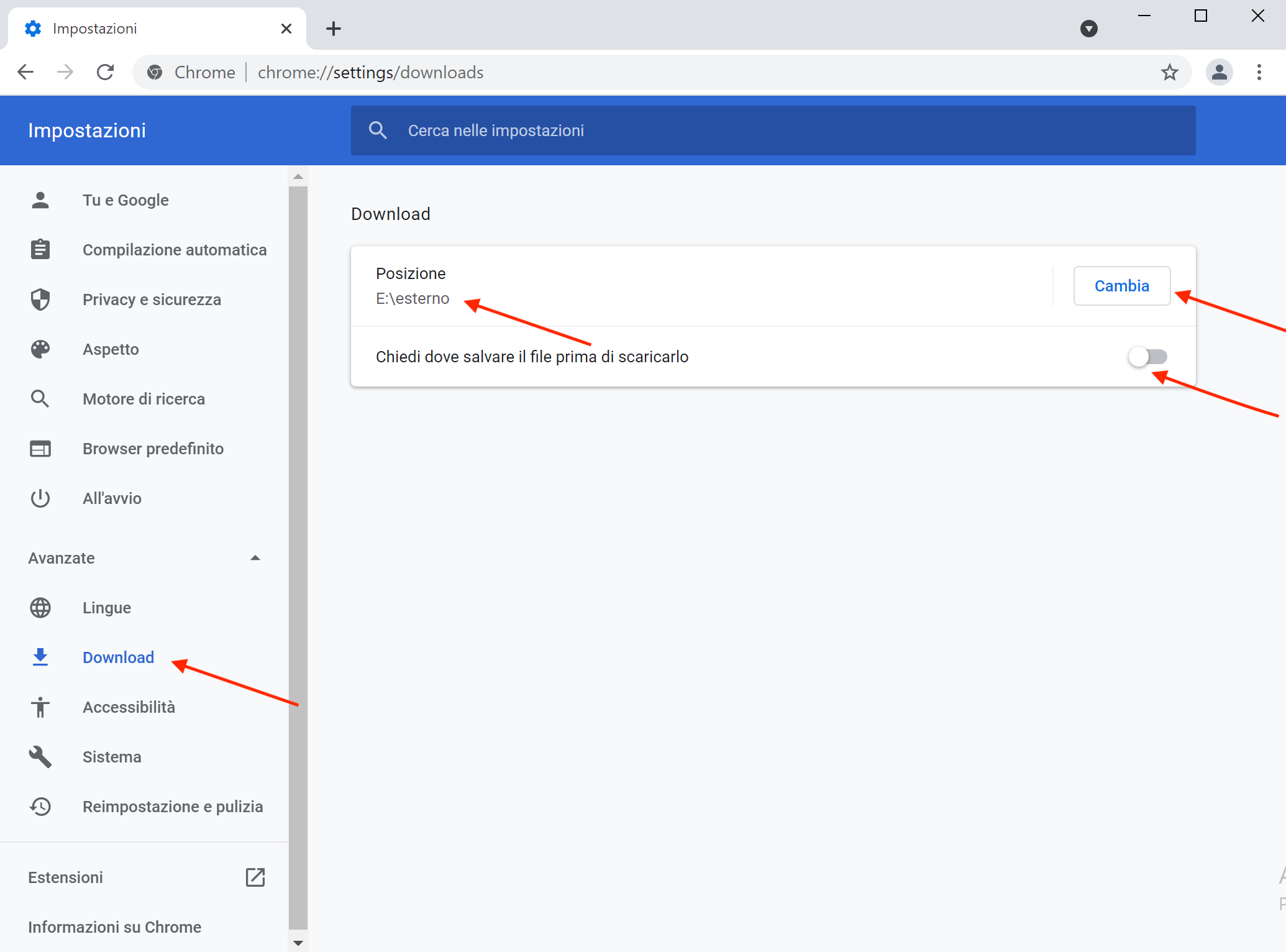Click the accessibility figure icon
1286x952 pixels.
pyautogui.click(x=40, y=707)
